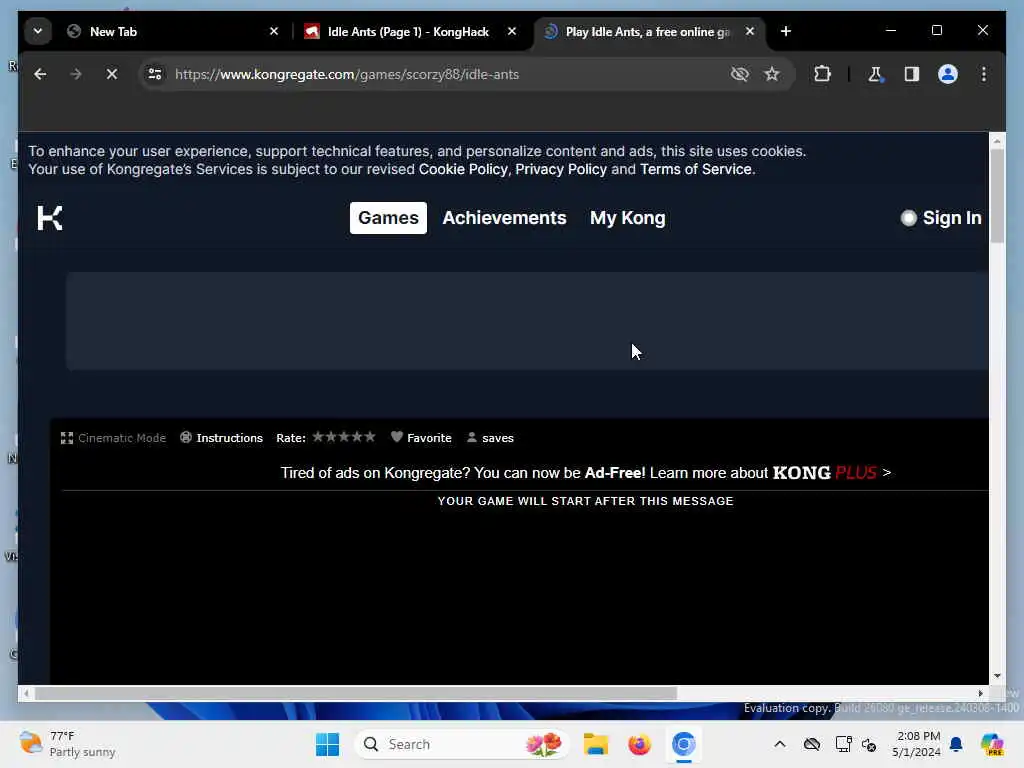Rate the game five stars
Viewport: 1024px width, 768px height.
pyautogui.click(x=370, y=437)
